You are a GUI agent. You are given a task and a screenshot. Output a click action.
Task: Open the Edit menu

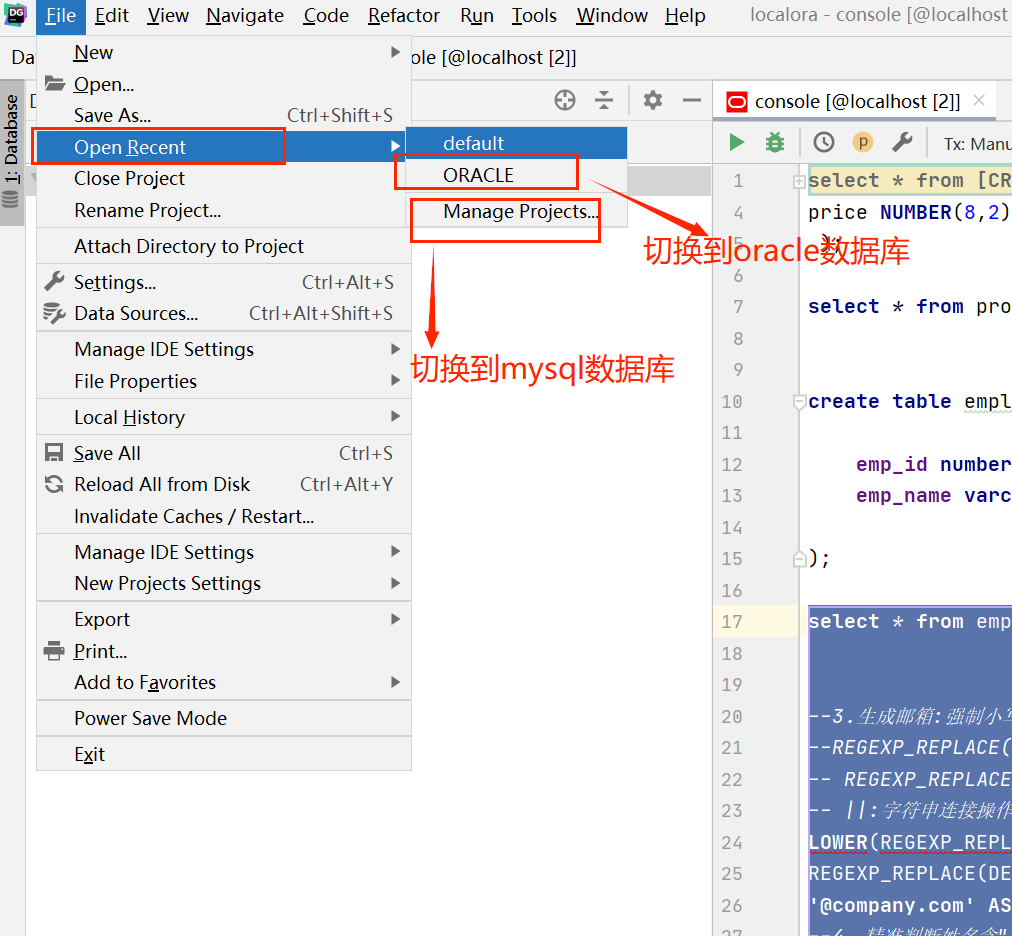(112, 15)
